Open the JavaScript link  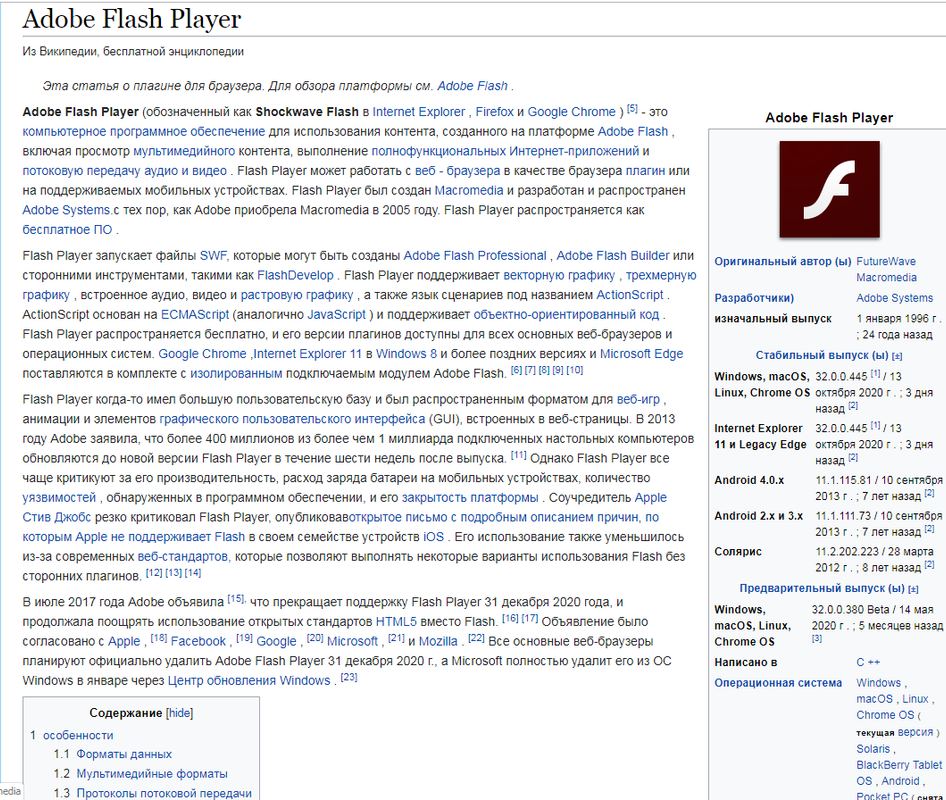[337, 315]
